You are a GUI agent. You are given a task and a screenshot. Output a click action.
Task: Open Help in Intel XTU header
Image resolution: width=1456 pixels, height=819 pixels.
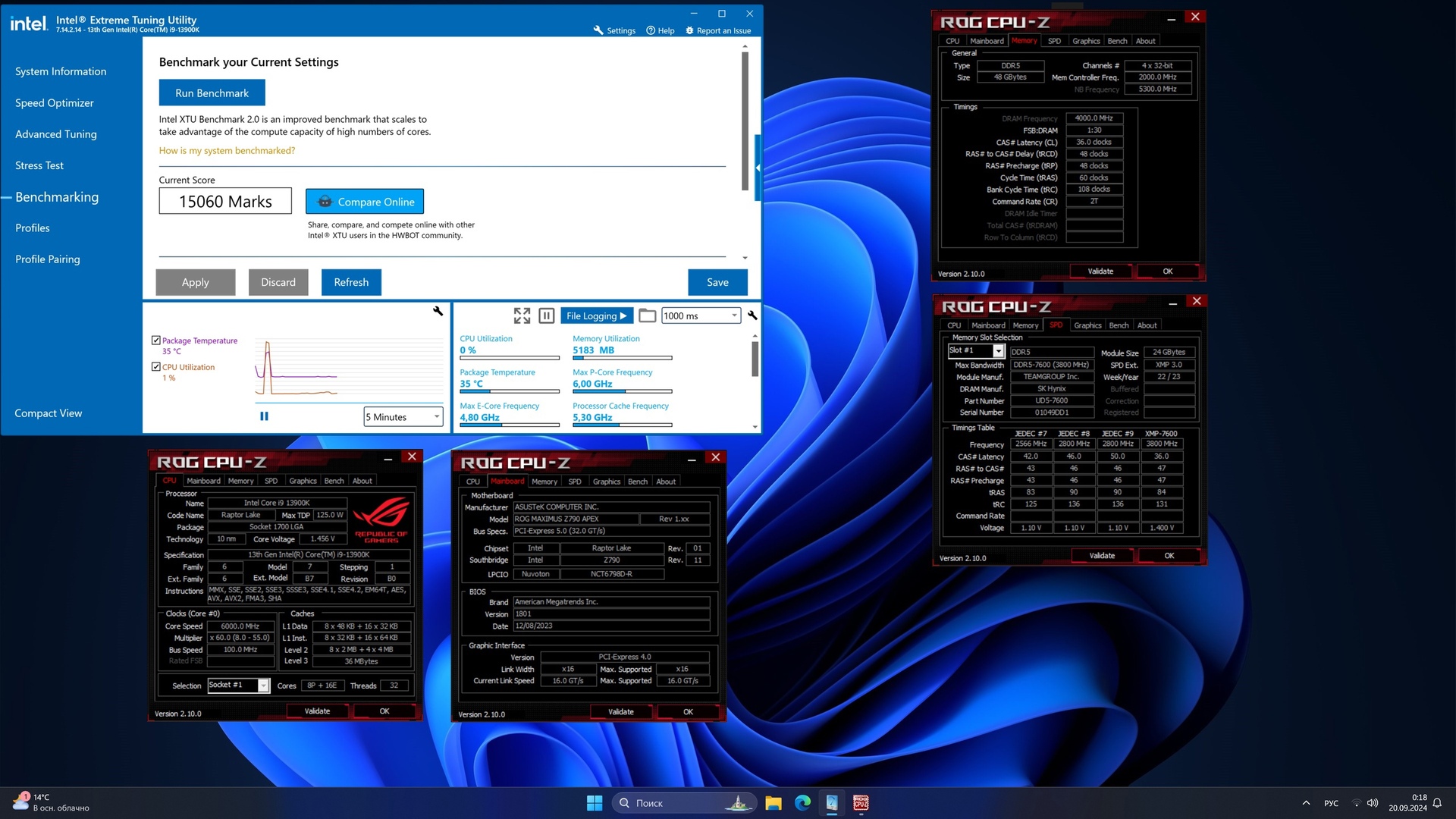tap(660, 30)
